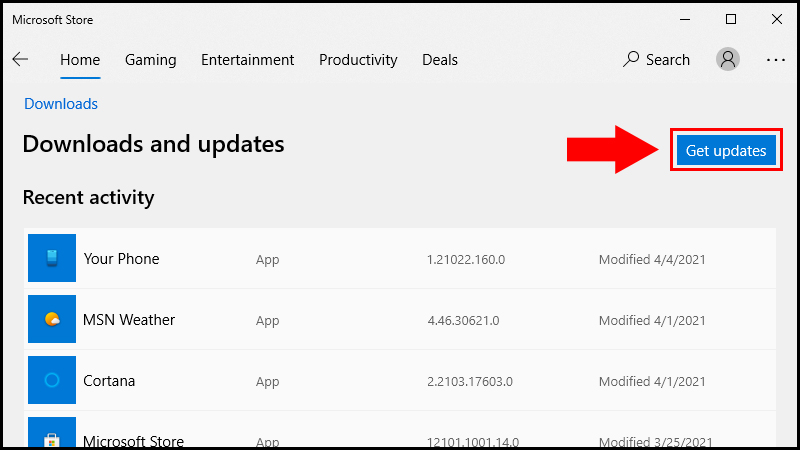Click Modified 4/4/2021 date
The image size is (800, 450).
pos(652,260)
